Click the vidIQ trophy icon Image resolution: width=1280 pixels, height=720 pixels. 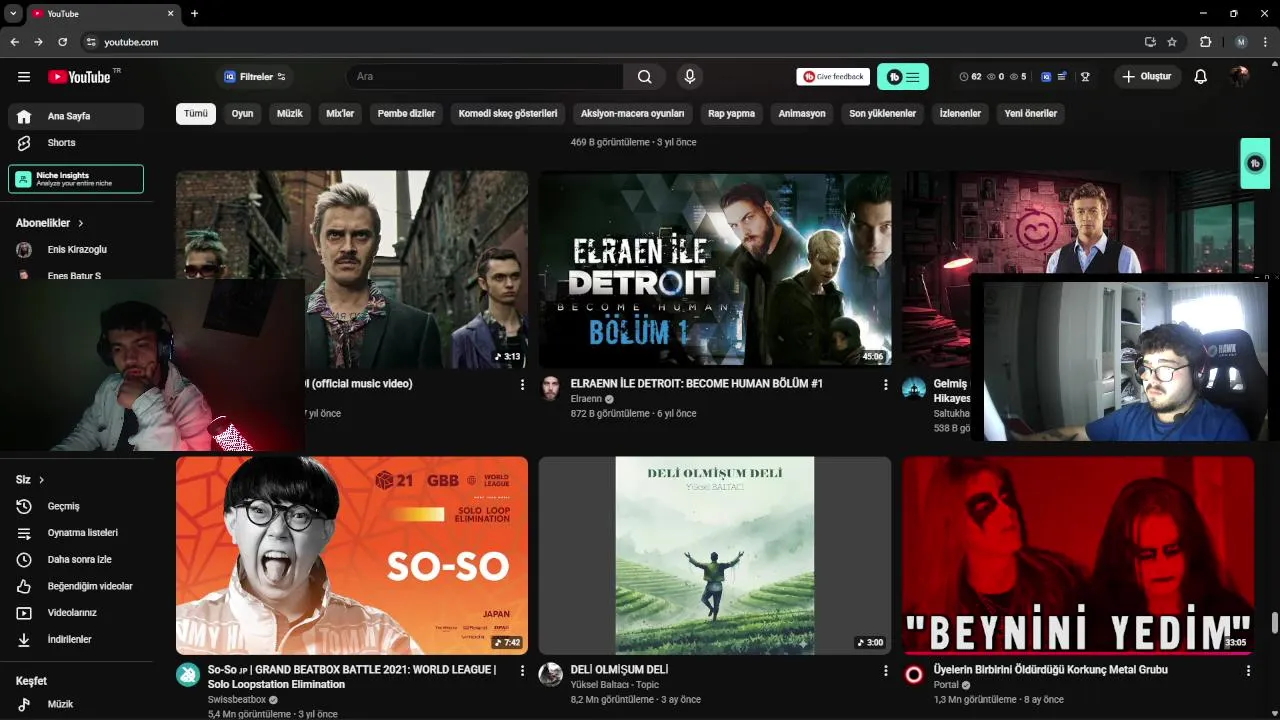(x=1085, y=77)
